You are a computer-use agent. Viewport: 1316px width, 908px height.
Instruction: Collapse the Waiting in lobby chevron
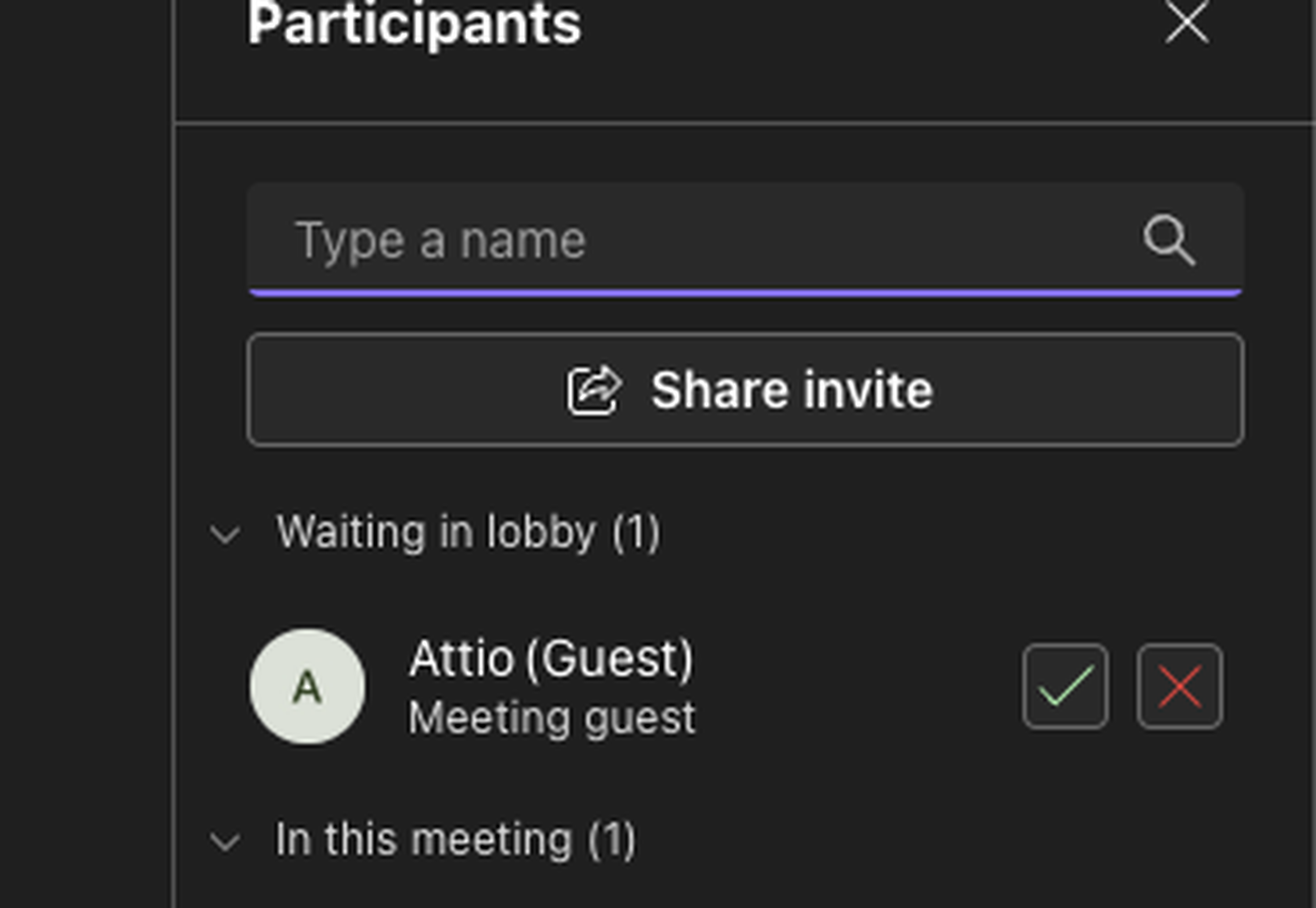pos(225,534)
